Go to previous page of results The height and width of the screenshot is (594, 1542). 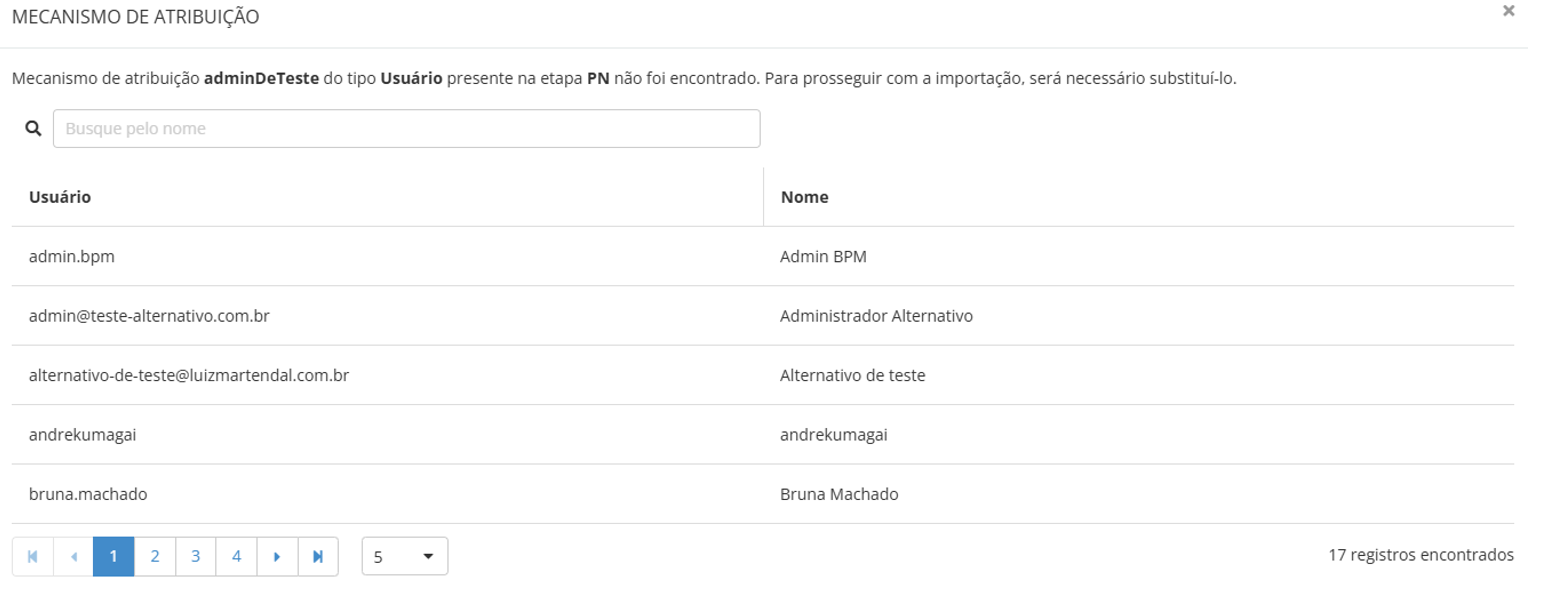pyautogui.click(x=73, y=557)
